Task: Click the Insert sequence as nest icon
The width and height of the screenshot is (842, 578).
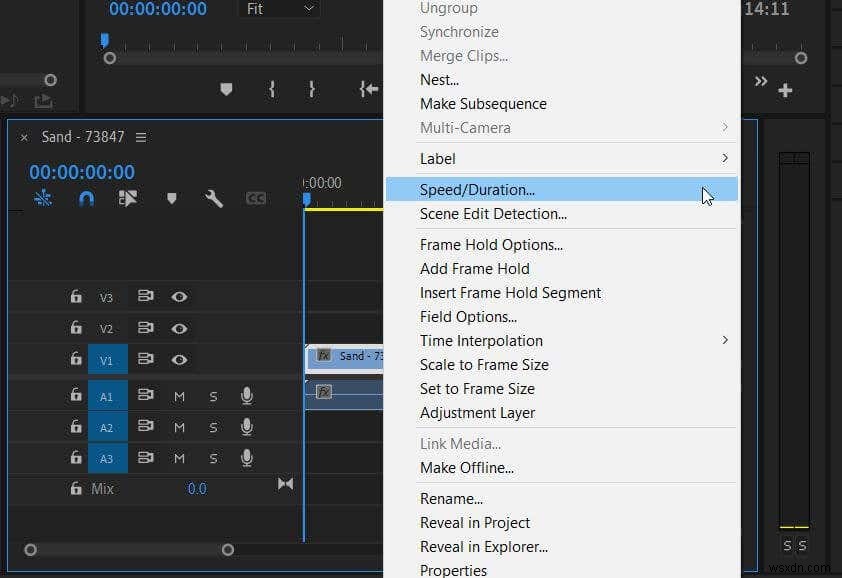Action: click(43, 198)
